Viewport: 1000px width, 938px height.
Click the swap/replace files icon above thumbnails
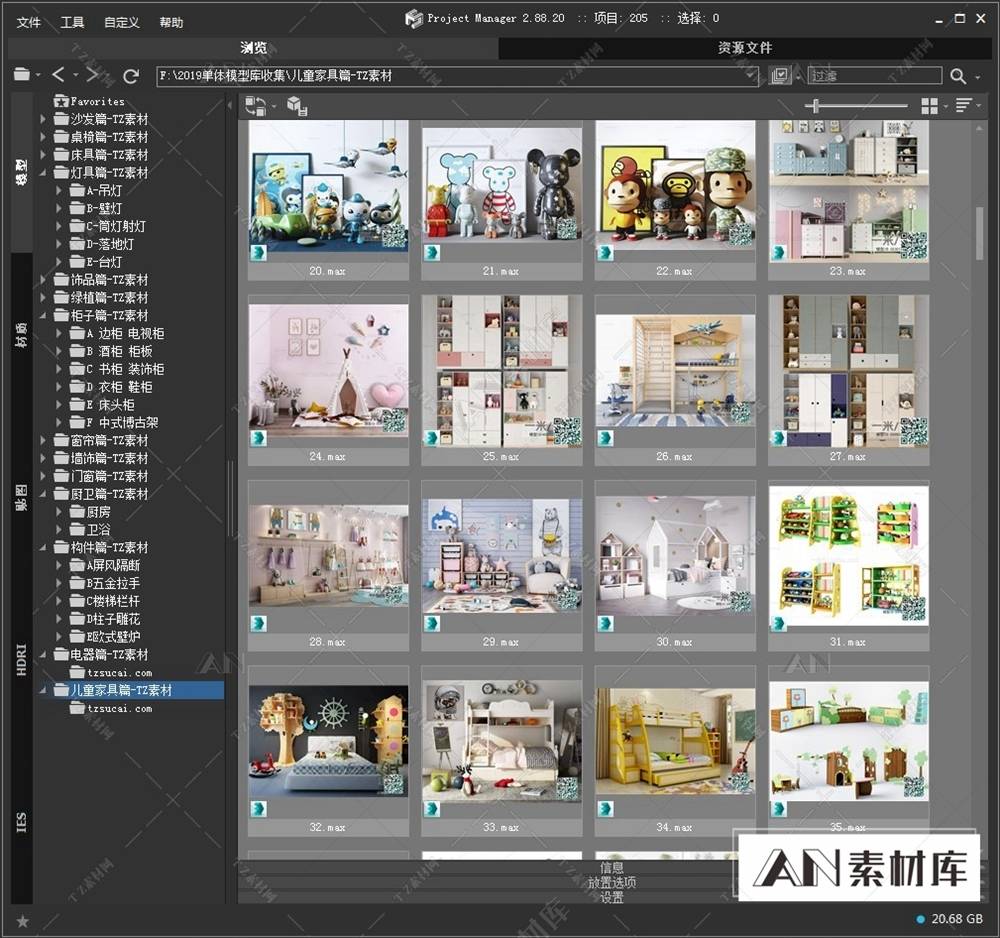[x=256, y=106]
